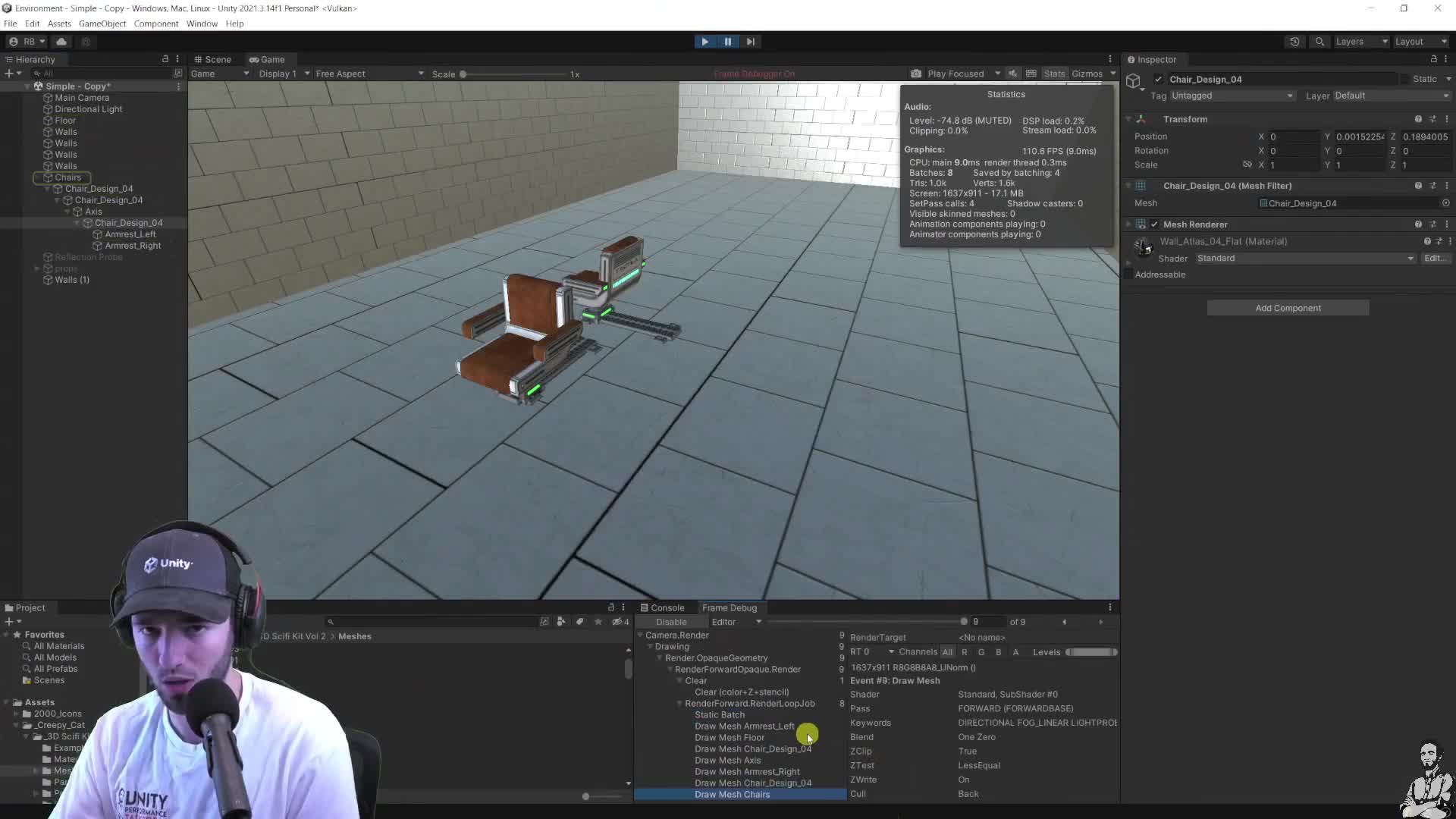Click the camera capture icon in Game view toolbar

[x=915, y=73]
